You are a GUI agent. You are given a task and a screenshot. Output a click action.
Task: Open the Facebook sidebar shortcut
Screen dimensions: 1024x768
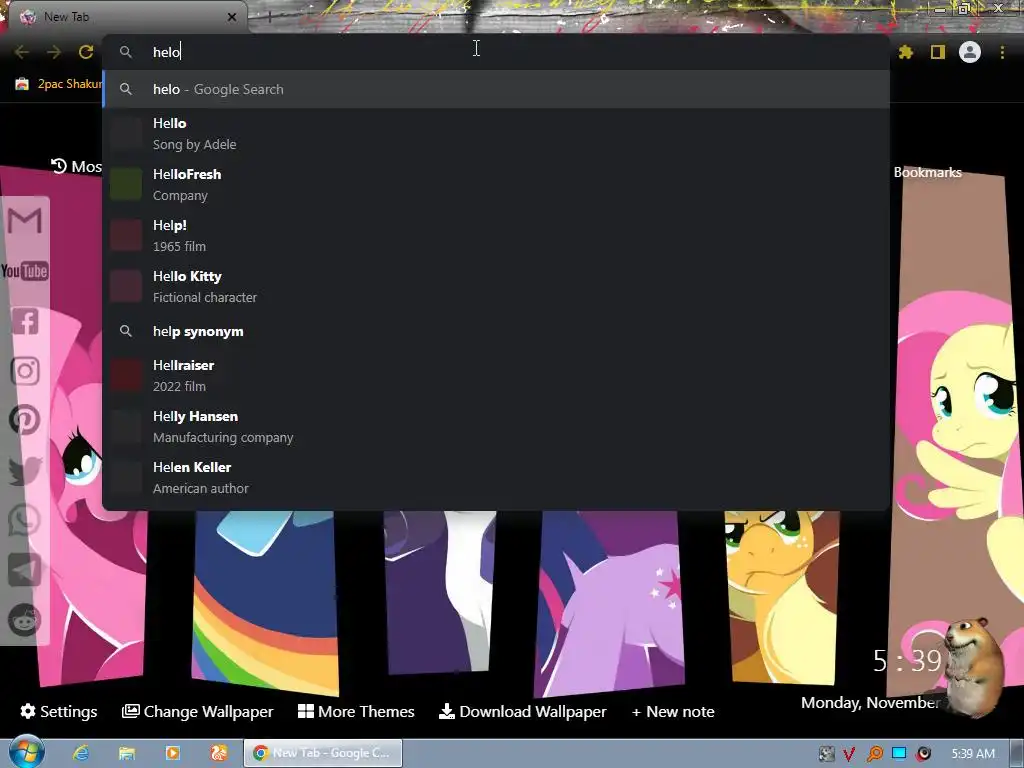25,321
